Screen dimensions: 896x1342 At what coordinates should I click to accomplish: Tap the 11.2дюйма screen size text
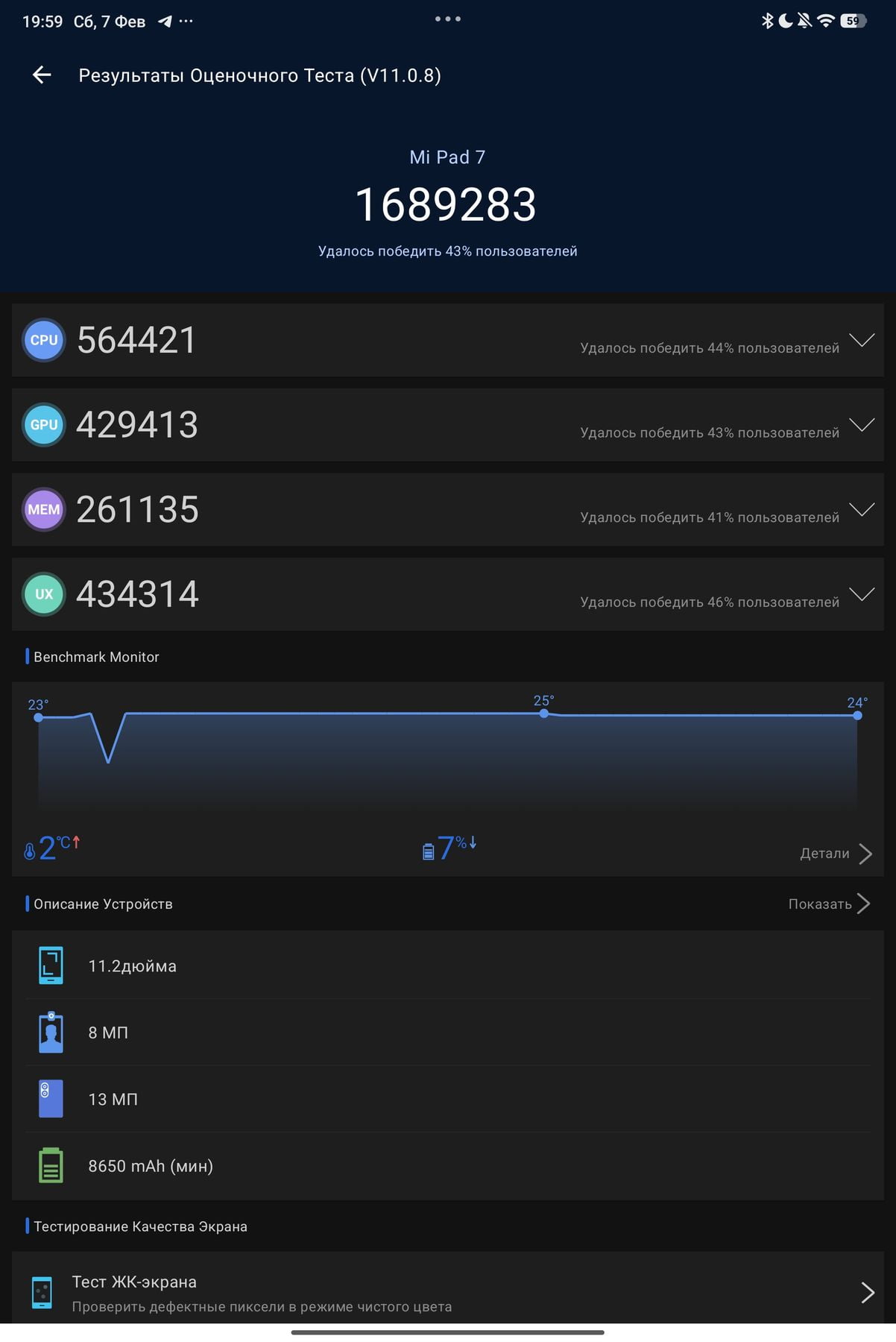[133, 966]
